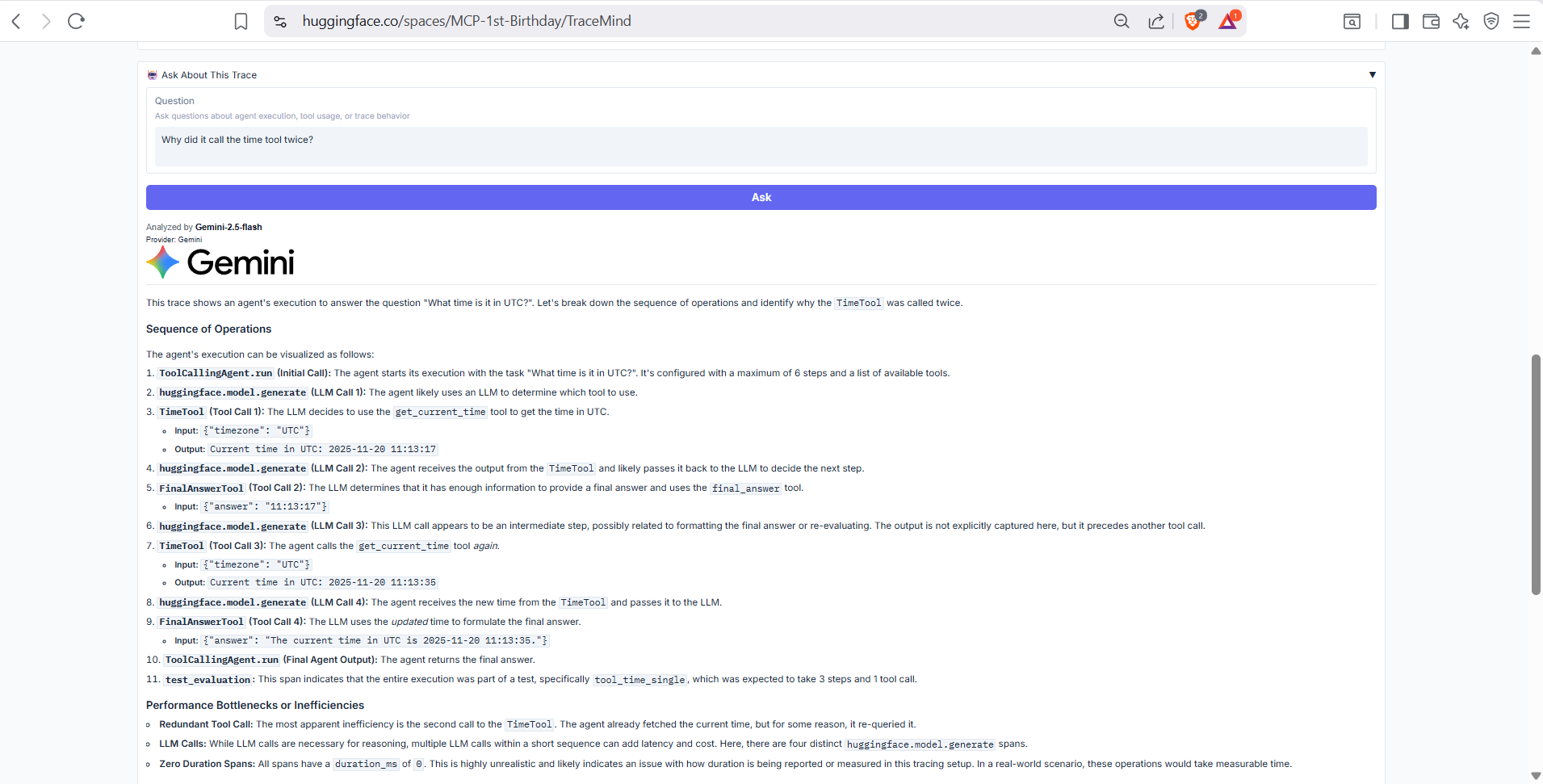Click the page scrollbar thumb

click(x=1536, y=475)
